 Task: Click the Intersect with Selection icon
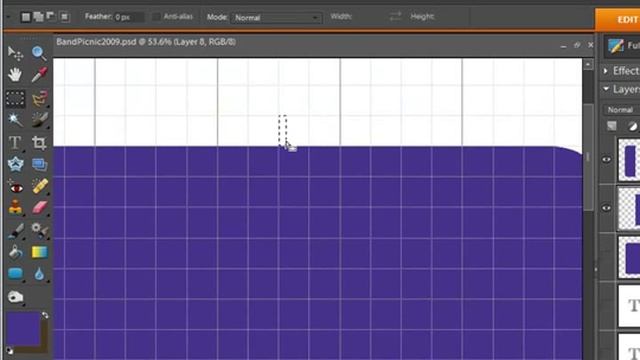coord(64,17)
